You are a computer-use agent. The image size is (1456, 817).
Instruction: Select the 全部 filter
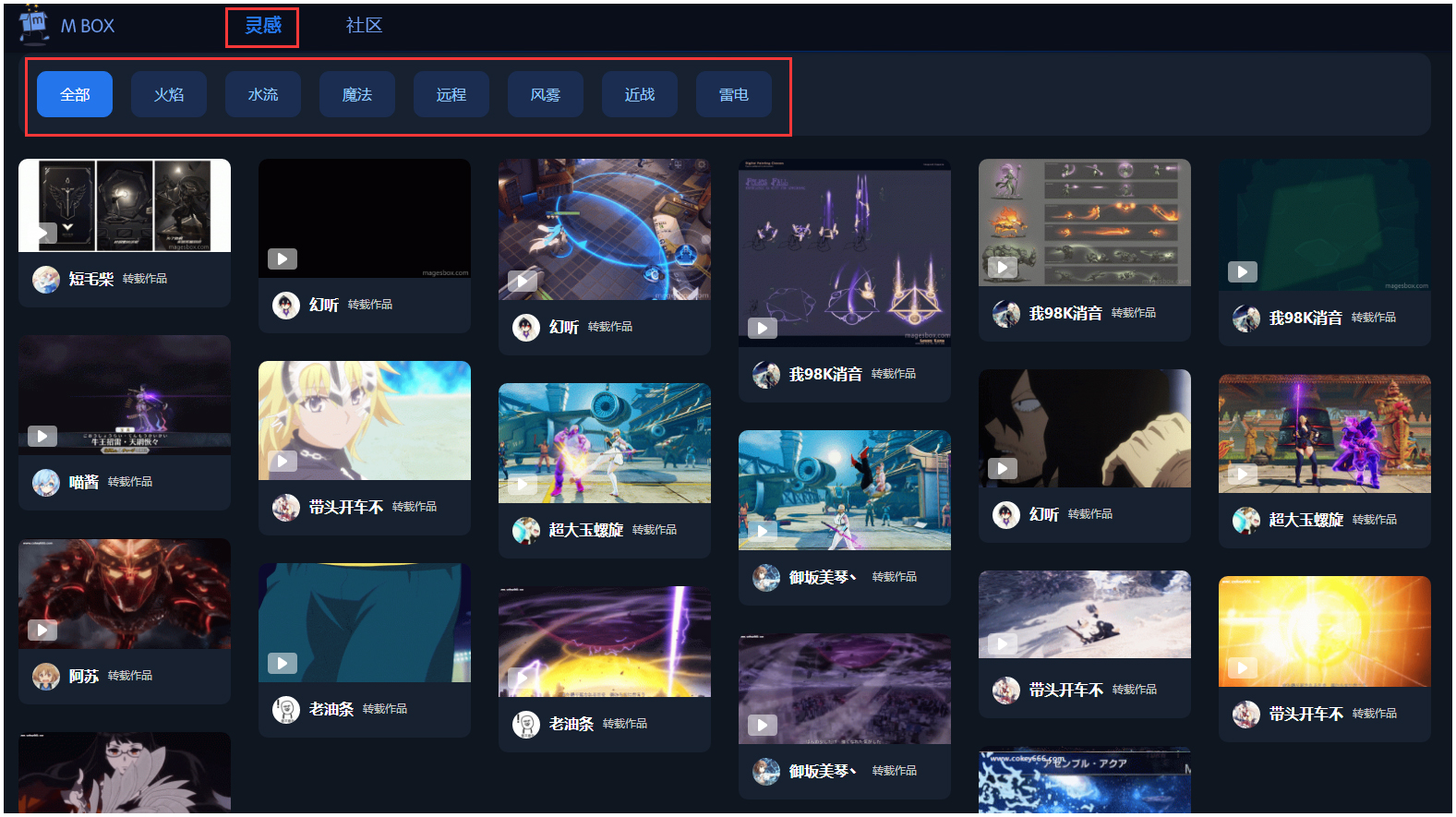click(75, 94)
